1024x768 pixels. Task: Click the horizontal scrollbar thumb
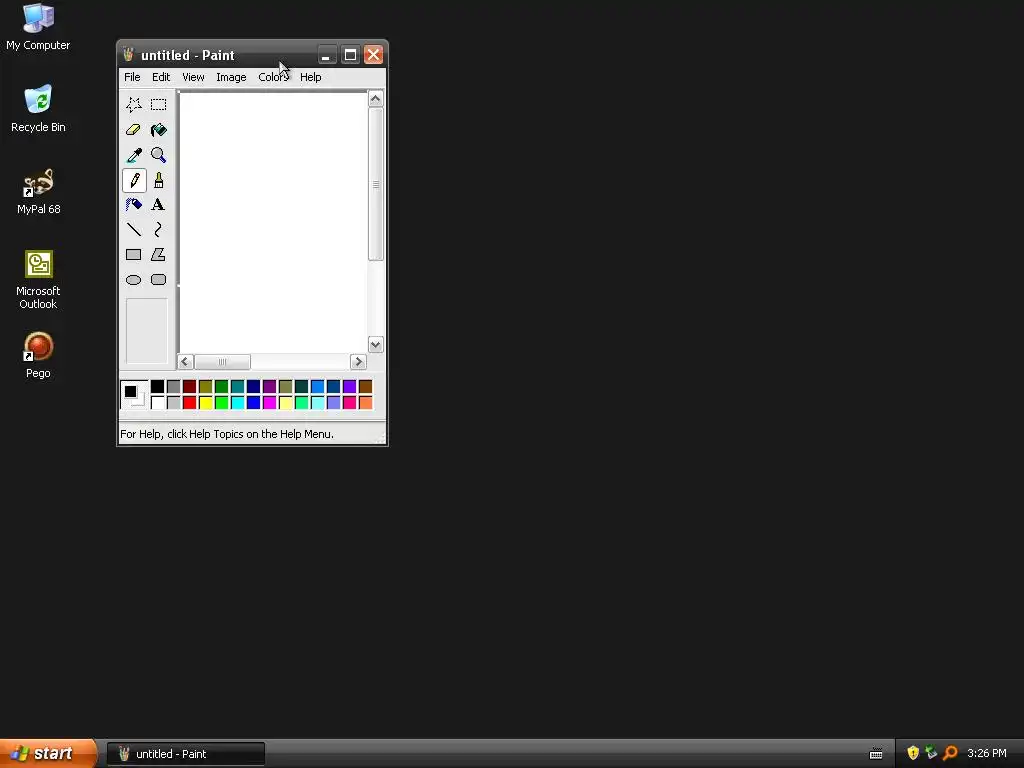click(x=222, y=362)
